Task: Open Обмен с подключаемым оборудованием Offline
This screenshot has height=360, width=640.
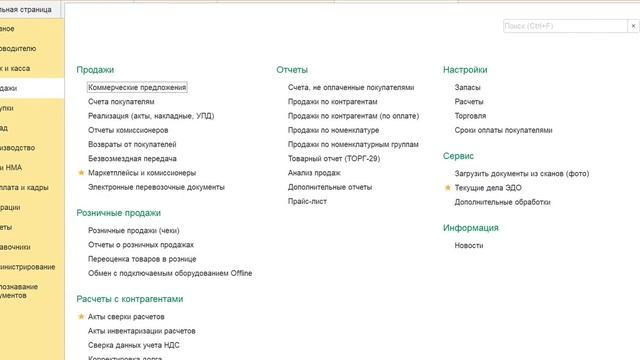Action: (170, 273)
